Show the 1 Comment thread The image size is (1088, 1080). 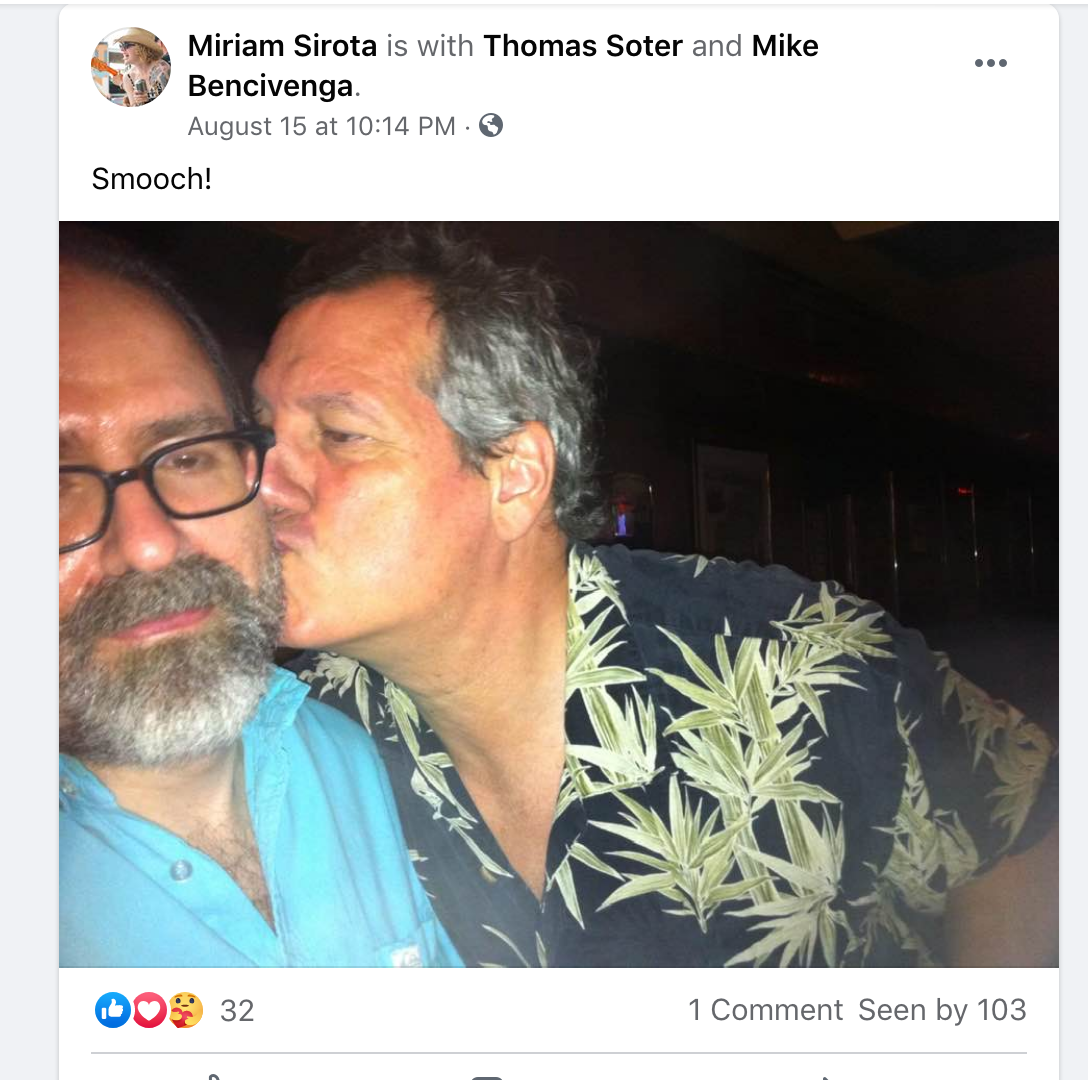(765, 1010)
